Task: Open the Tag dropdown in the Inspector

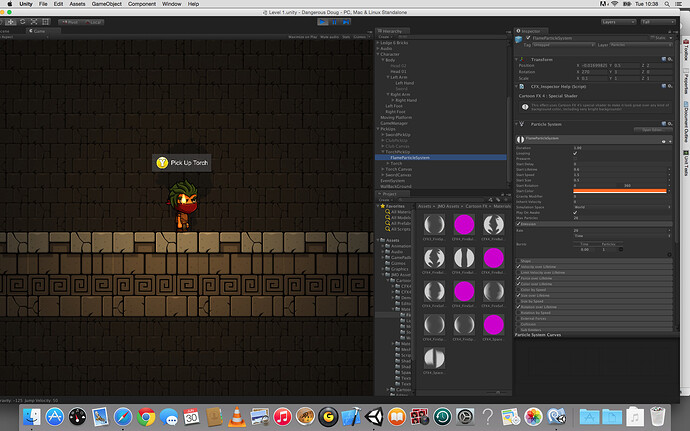Action: point(563,45)
